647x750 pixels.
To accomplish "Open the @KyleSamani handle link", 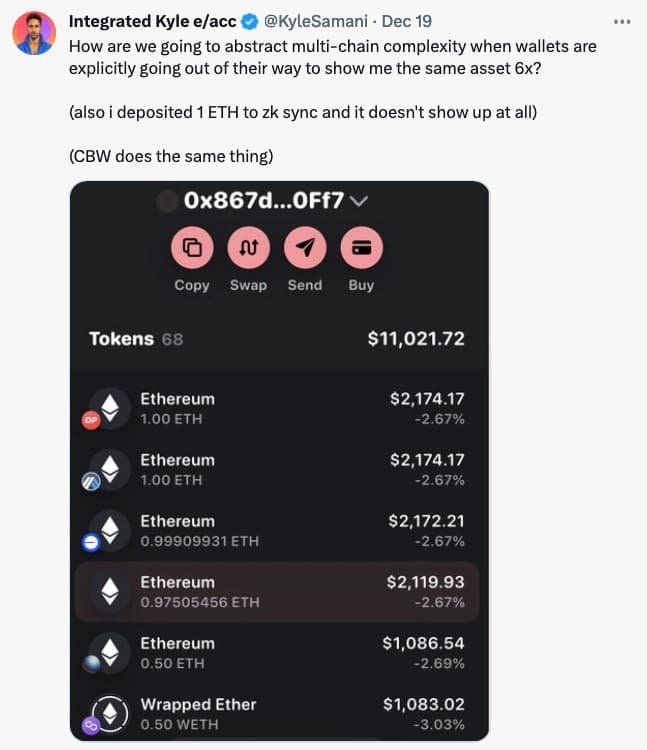I will 316,22.
